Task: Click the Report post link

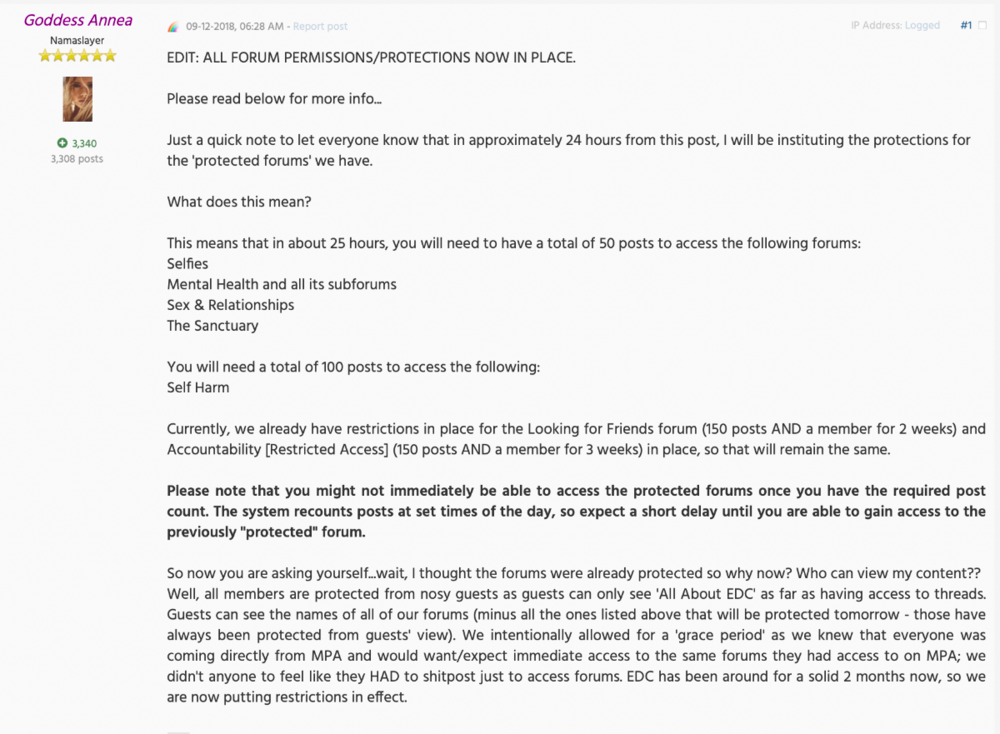Action: tap(320, 26)
